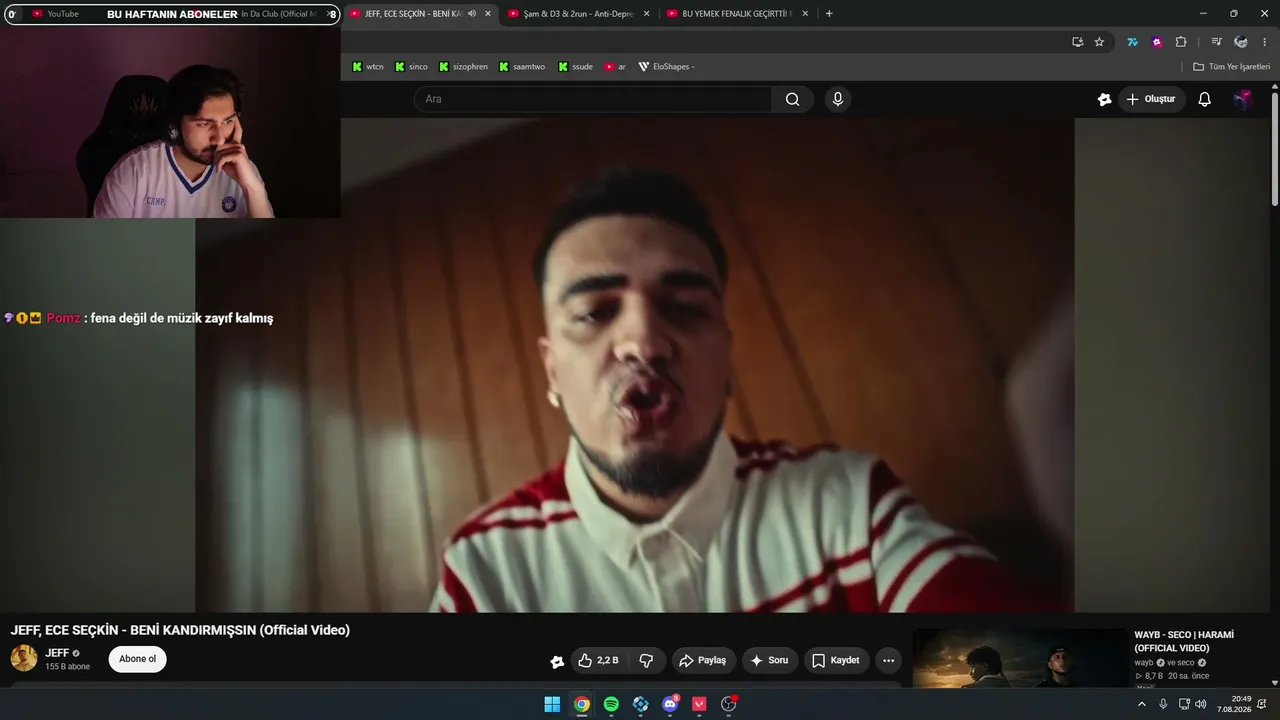The width and height of the screenshot is (1280, 720).
Task: Like the video with 2,2 B likes
Action: click(x=598, y=660)
